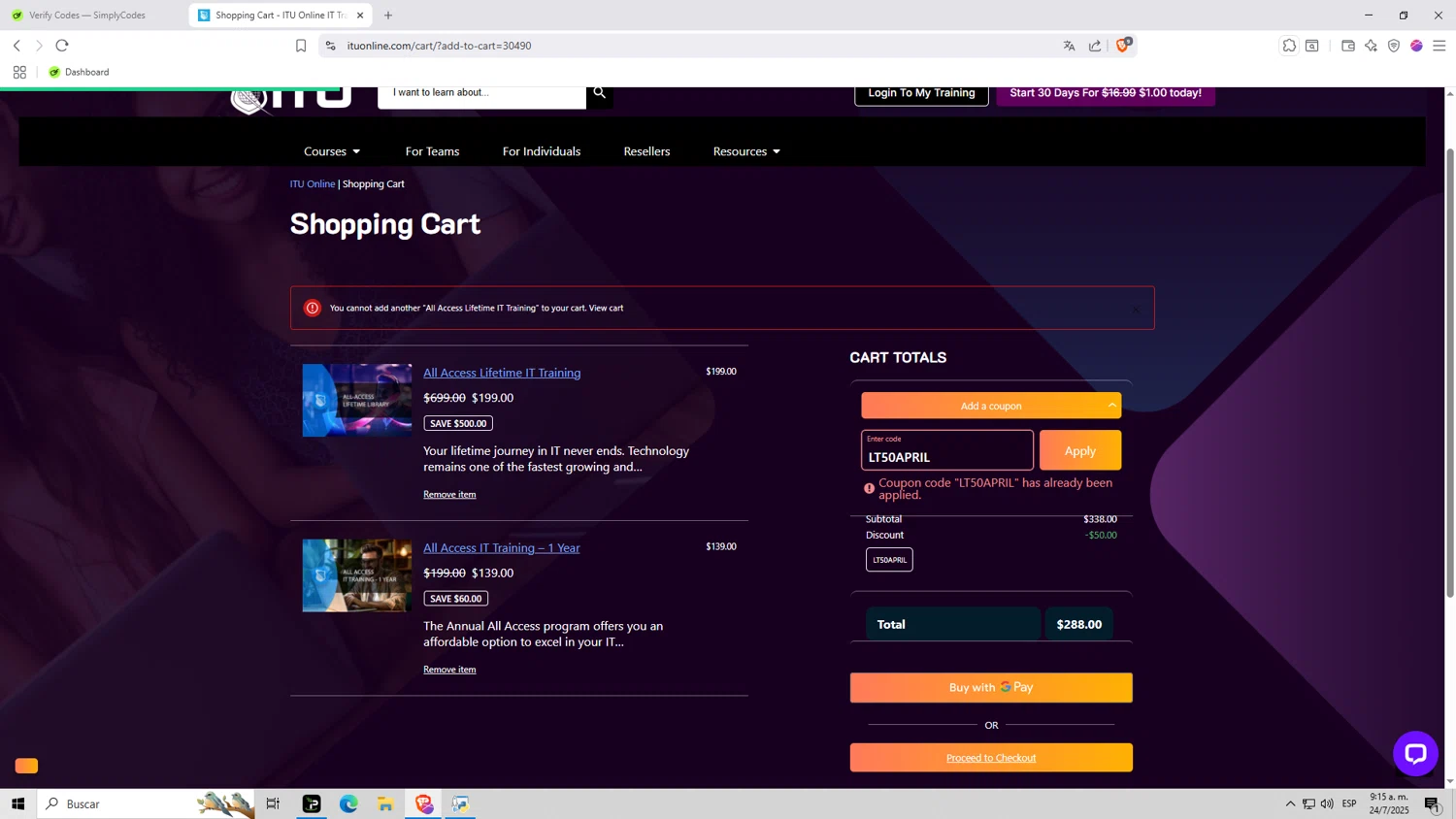Click the Total amount $288.00
This screenshot has width=1456, height=819.
[1079, 625]
